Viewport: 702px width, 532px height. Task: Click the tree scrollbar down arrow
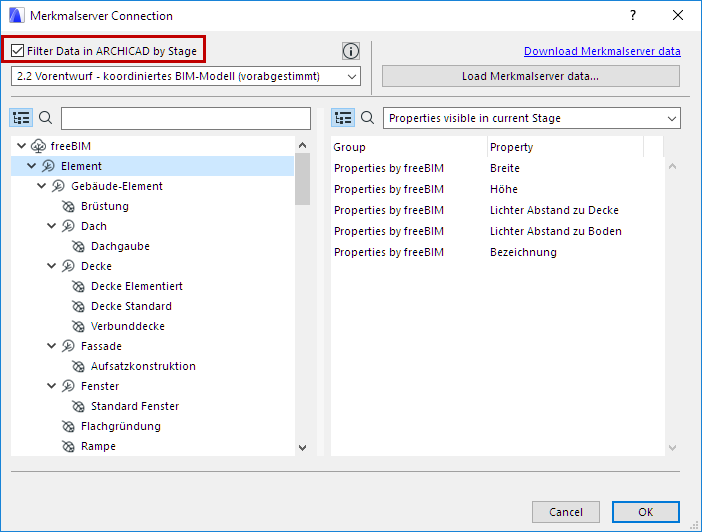pyautogui.click(x=303, y=448)
